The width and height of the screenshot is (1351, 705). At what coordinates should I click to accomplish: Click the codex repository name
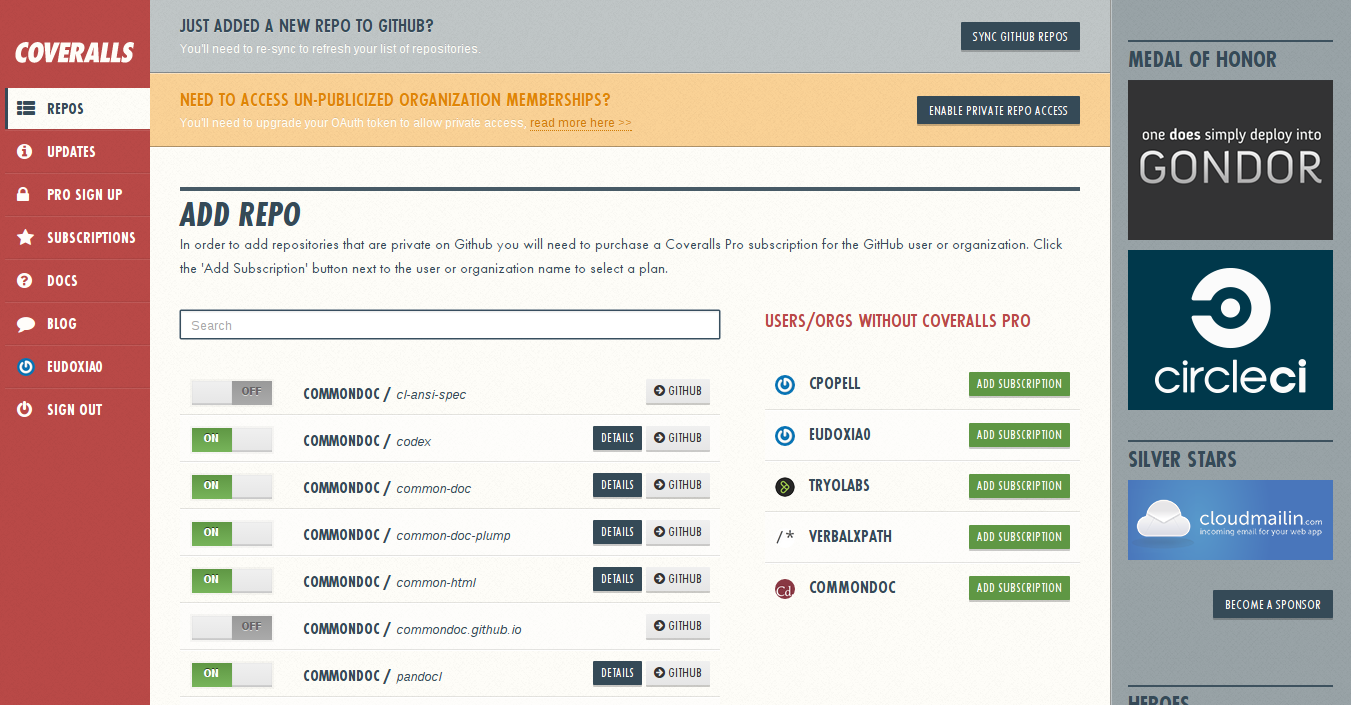[x=414, y=441]
